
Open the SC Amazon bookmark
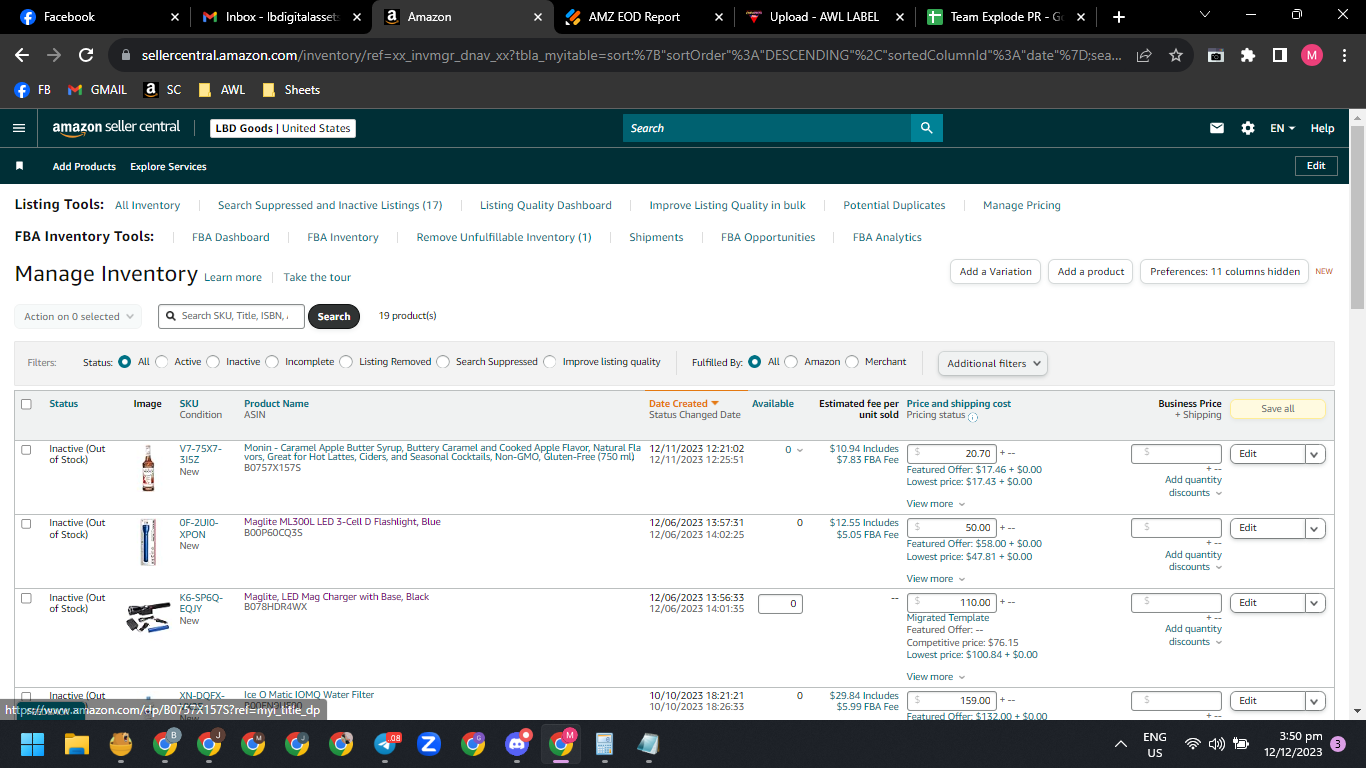tap(163, 90)
